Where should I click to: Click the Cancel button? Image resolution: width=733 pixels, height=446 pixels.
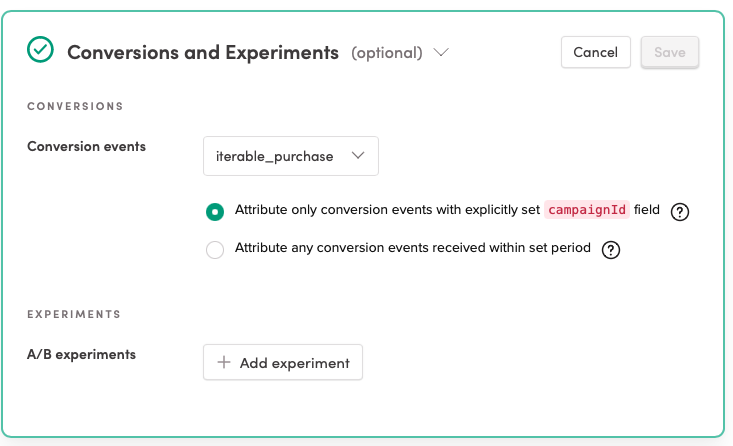click(596, 52)
